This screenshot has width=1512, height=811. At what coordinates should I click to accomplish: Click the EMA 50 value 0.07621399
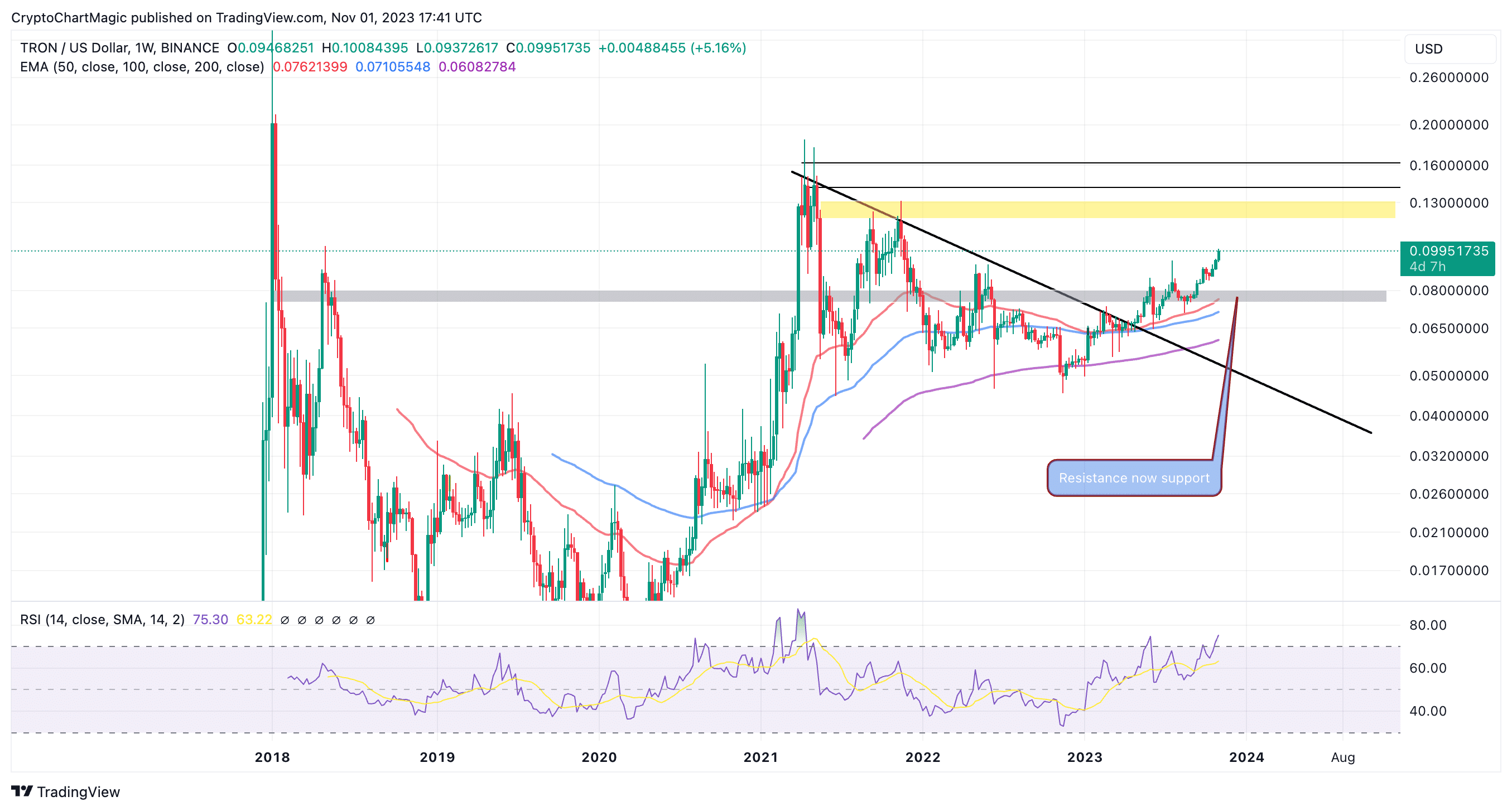310,67
